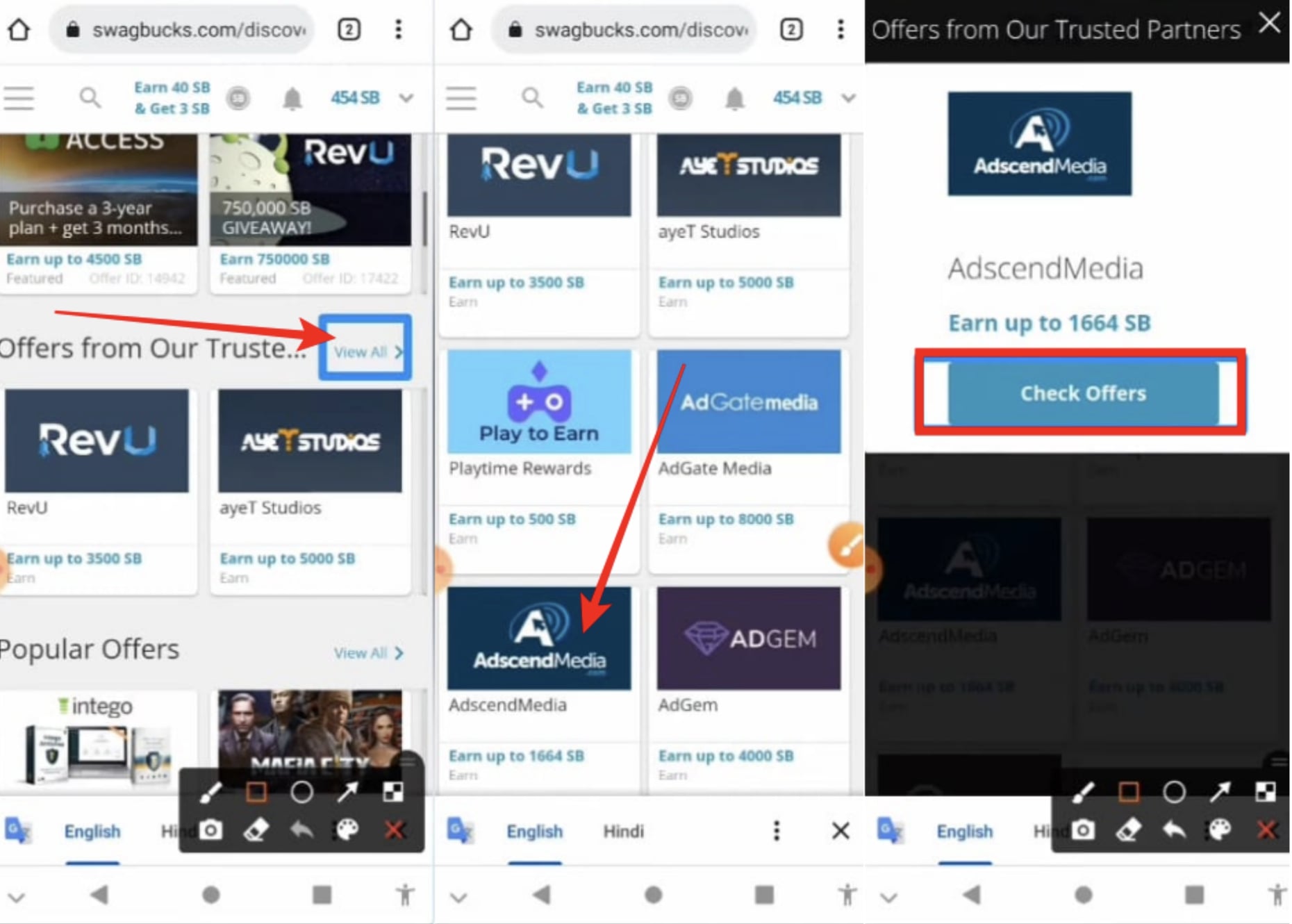This screenshot has width=1292, height=924.
Task: Open notifications bell in the first phone screen
Action: [x=292, y=99]
